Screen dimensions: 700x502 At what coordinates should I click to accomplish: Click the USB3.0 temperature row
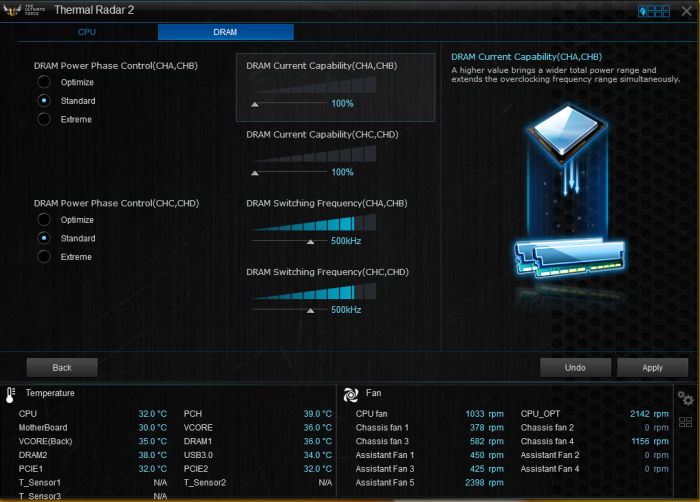pyautogui.click(x=258, y=455)
